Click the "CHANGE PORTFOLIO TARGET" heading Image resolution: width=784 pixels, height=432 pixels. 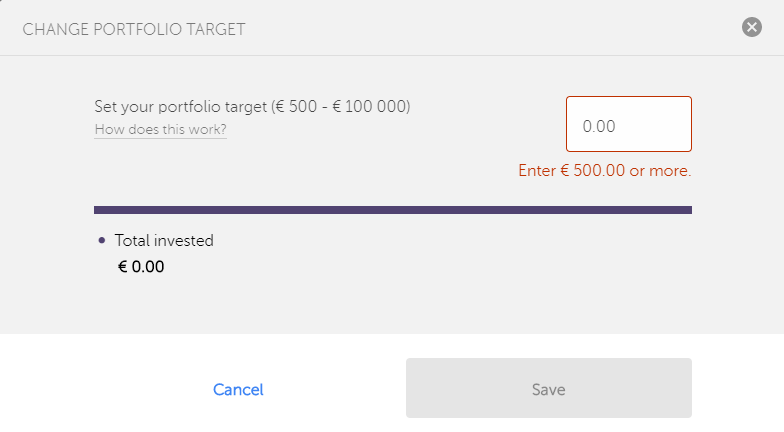click(x=134, y=29)
